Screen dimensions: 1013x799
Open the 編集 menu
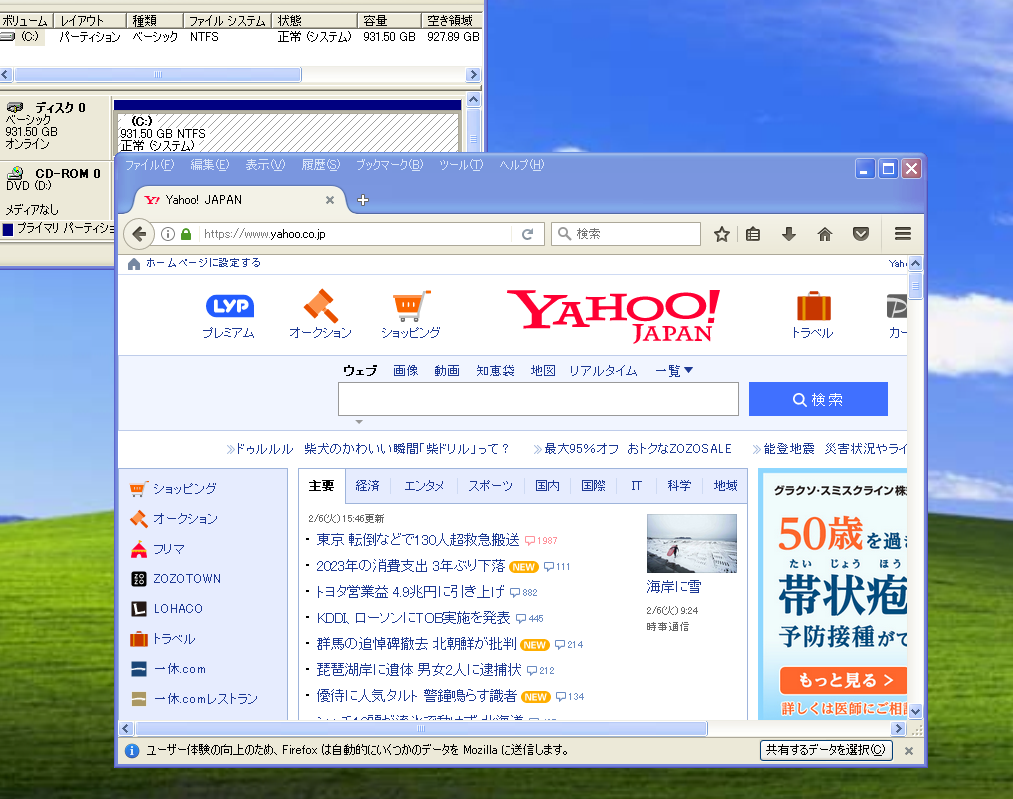click(x=209, y=165)
